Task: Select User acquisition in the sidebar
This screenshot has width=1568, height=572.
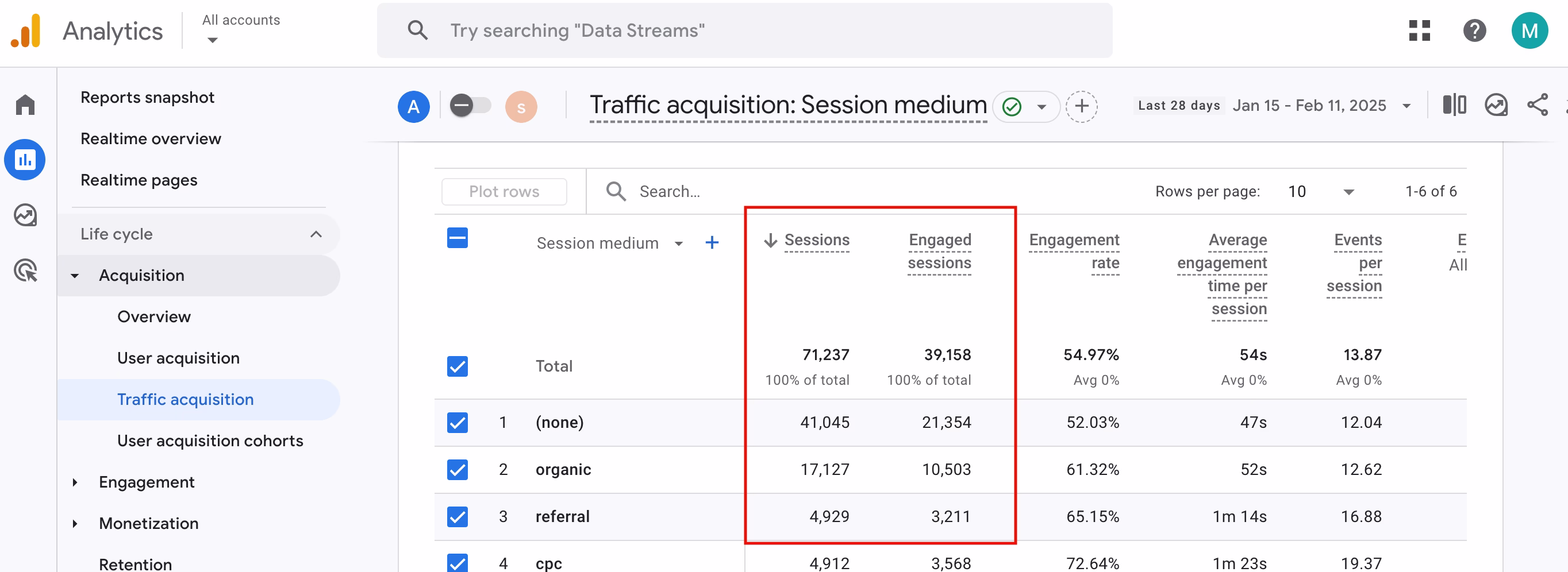Action: [x=178, y=357]
